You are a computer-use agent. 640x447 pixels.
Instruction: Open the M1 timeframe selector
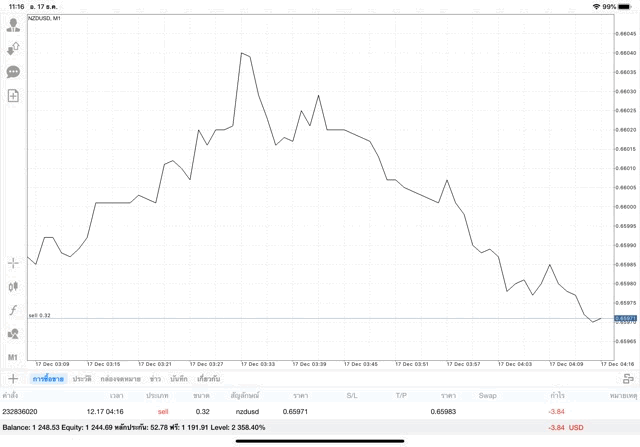click(x=13, y=357)
